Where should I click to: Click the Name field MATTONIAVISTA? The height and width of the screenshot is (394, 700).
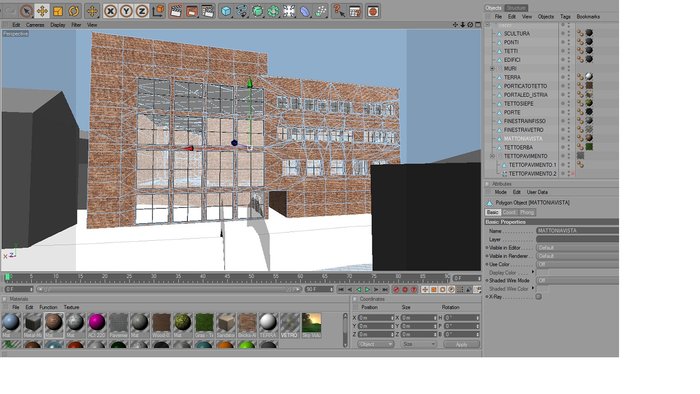coord(577,231)
